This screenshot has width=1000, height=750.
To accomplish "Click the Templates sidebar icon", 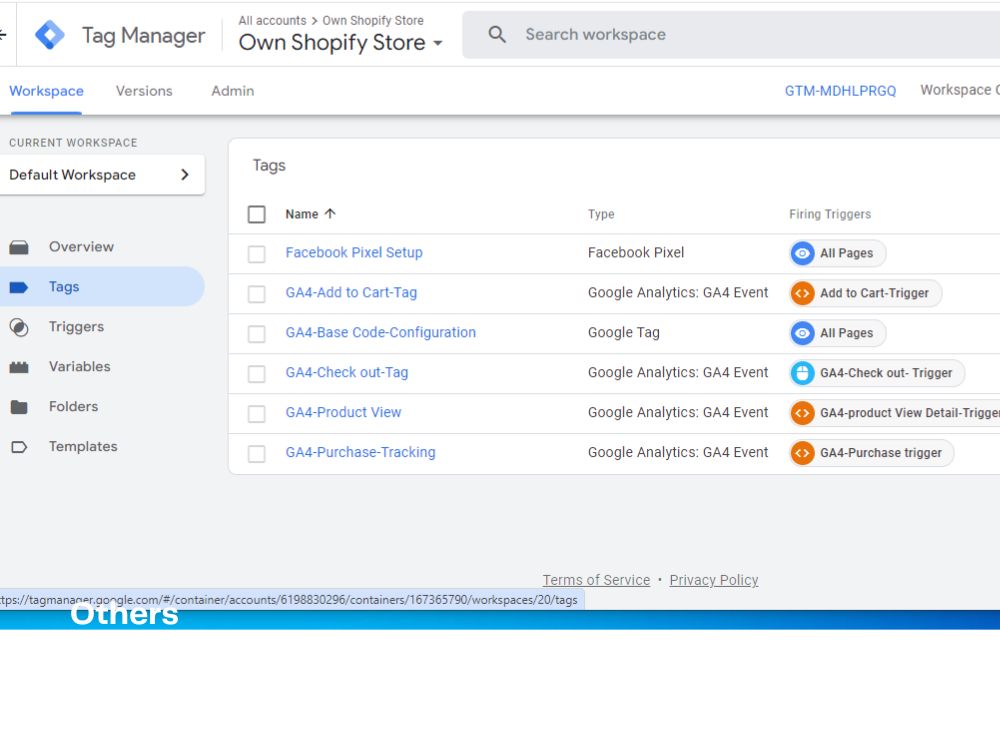I will [19, 447].
